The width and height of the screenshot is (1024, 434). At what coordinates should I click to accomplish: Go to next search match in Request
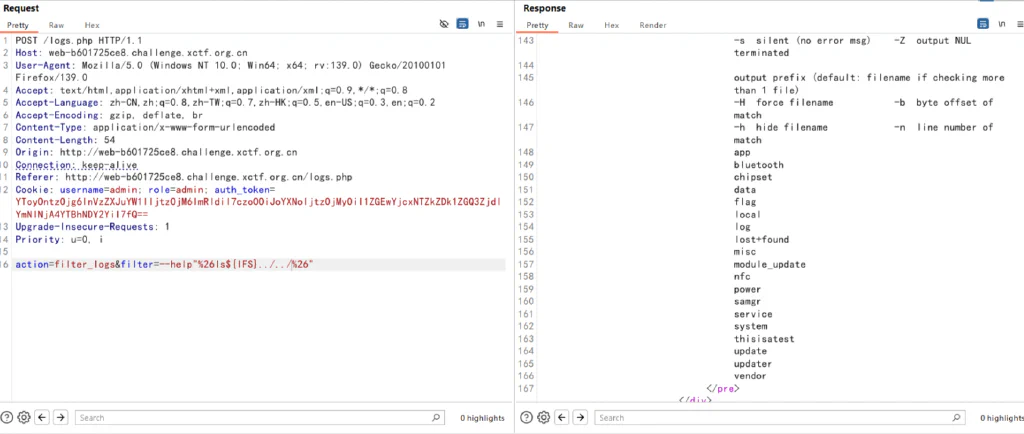(60, 418)
